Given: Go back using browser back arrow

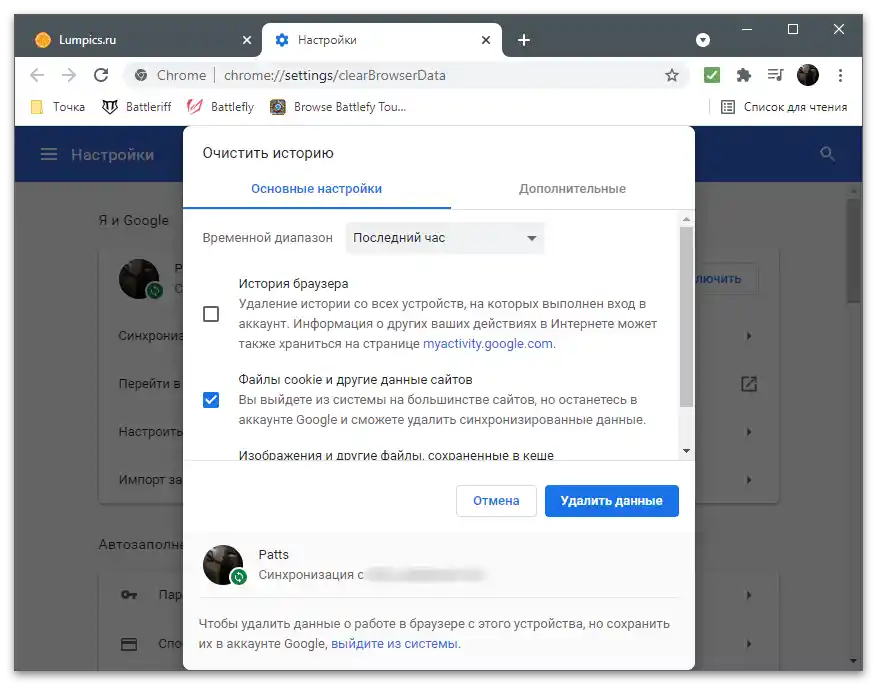Looking at the screenshot, I should click(x=37, y=75).
